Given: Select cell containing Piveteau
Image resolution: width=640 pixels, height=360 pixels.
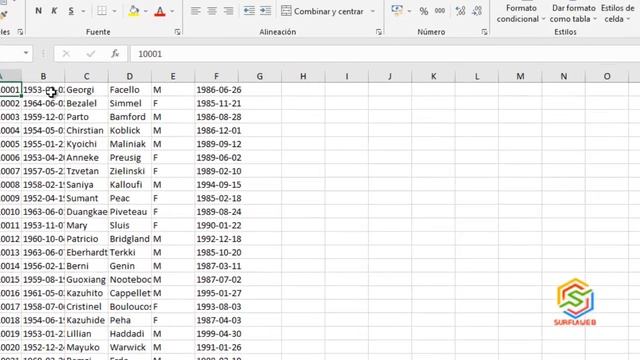Looking at the screenshot, I should 130,212.
